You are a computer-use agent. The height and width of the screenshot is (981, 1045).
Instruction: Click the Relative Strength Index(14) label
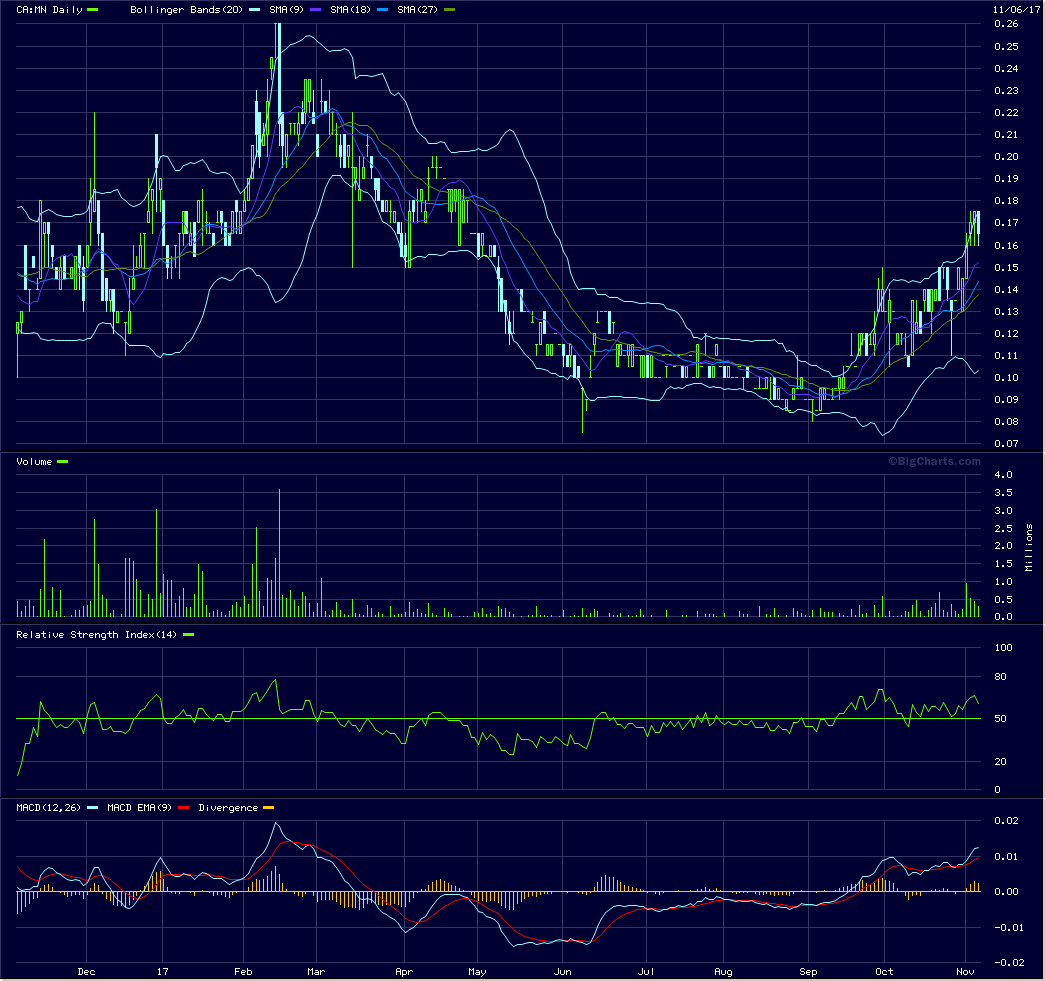click(97, 634)
